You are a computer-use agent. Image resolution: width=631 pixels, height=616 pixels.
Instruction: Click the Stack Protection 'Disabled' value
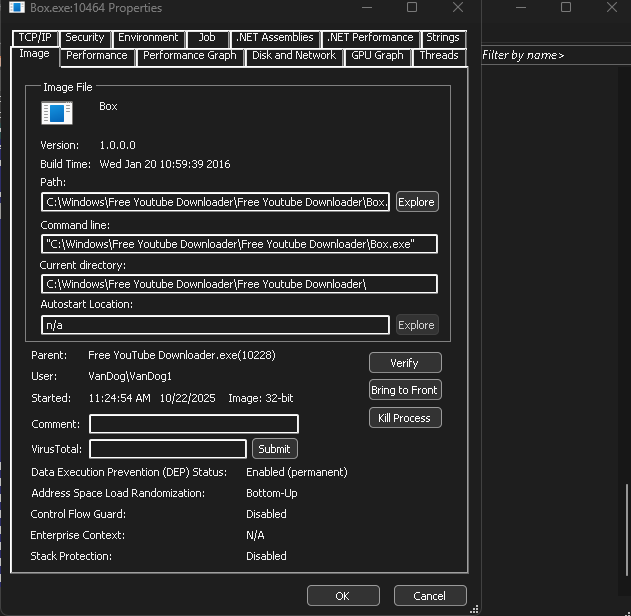[x=266, y=556]
